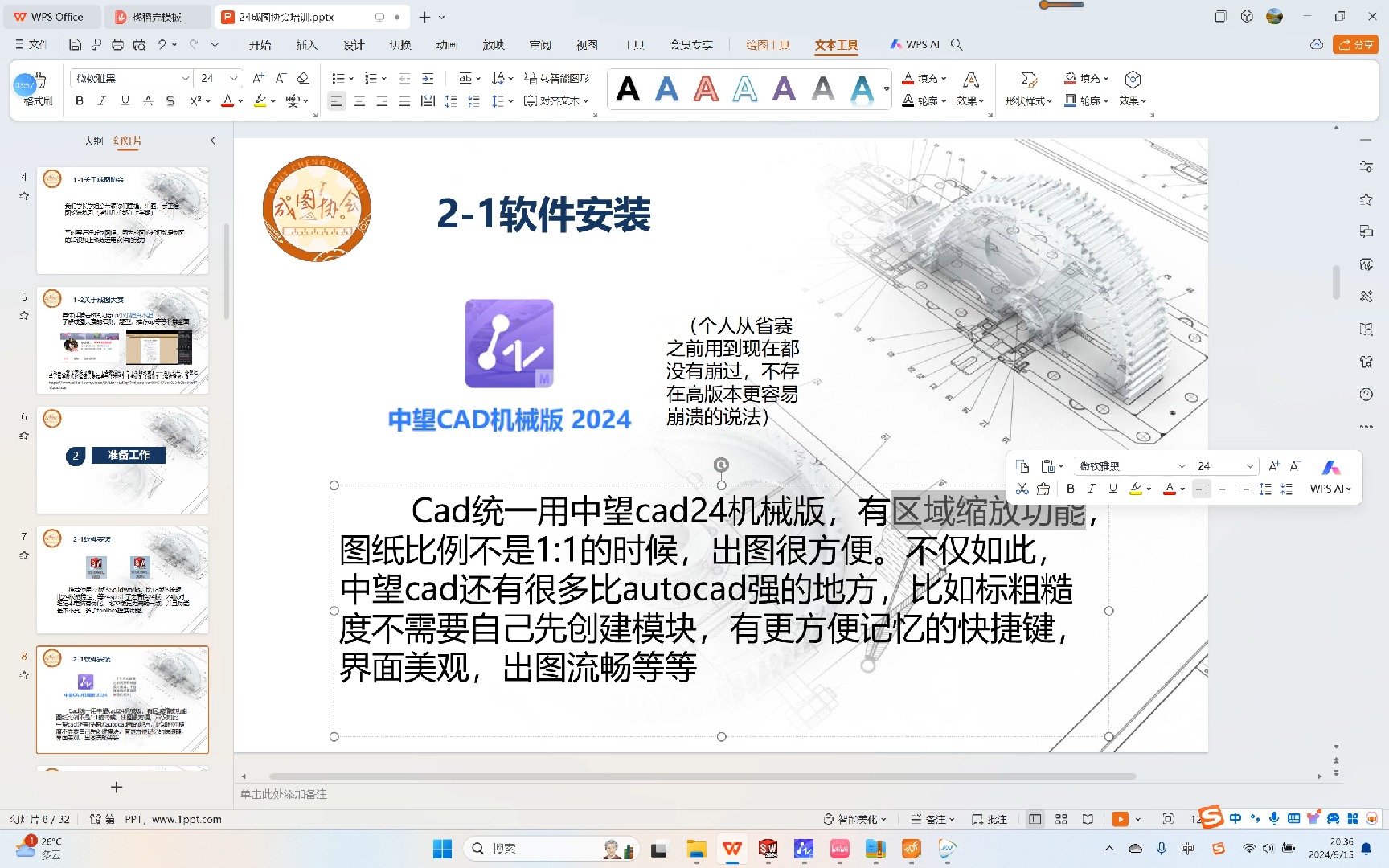Toggle strikethrough S in the ribbon
Screen dimensions: 1389x868
coord(148,100)
